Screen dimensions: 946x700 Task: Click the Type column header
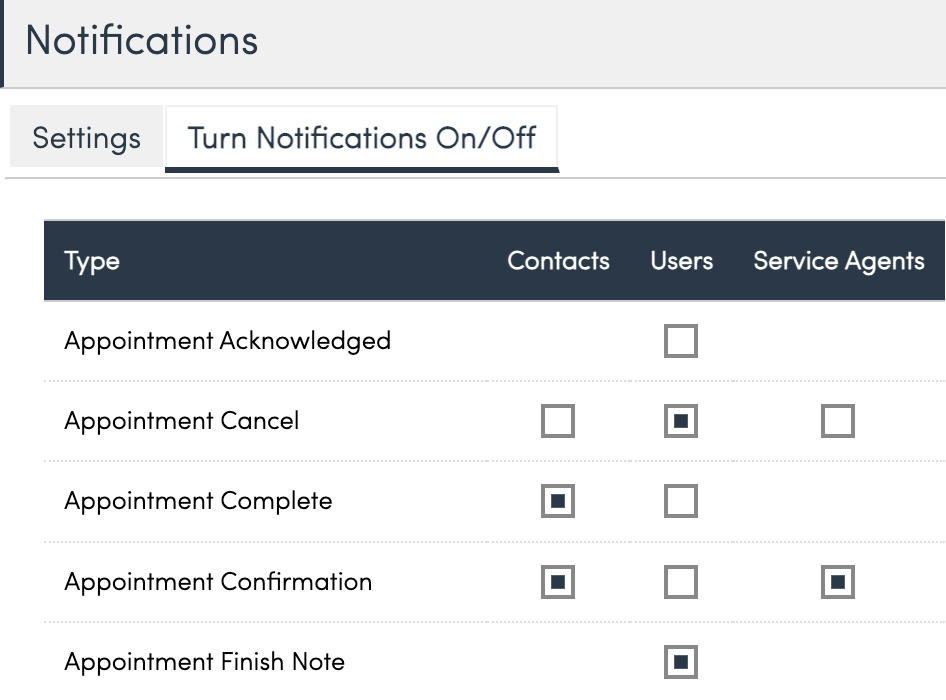pyautogui.click(x=92, y=262)
